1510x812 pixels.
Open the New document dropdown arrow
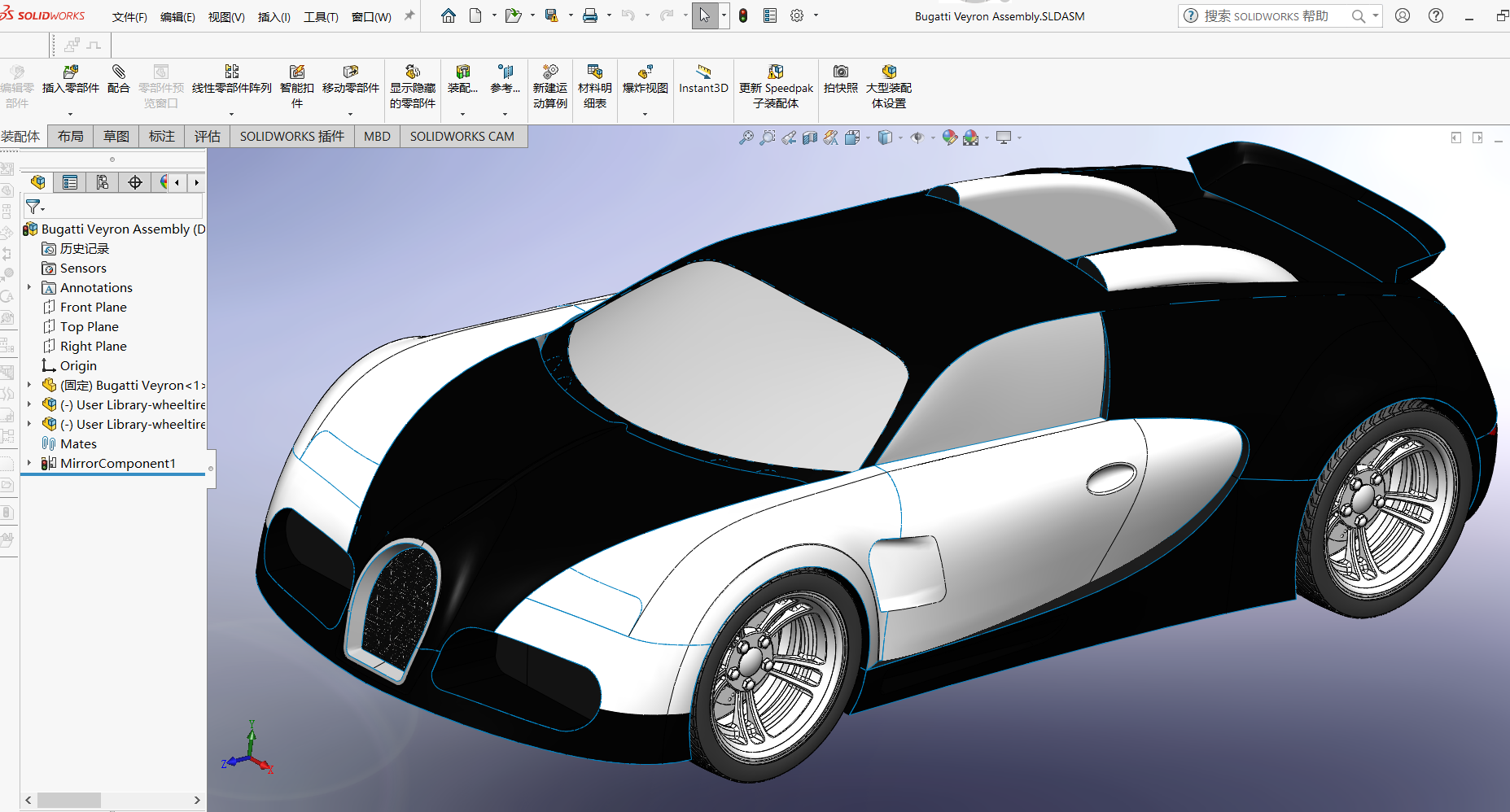[x=494, y=15]
